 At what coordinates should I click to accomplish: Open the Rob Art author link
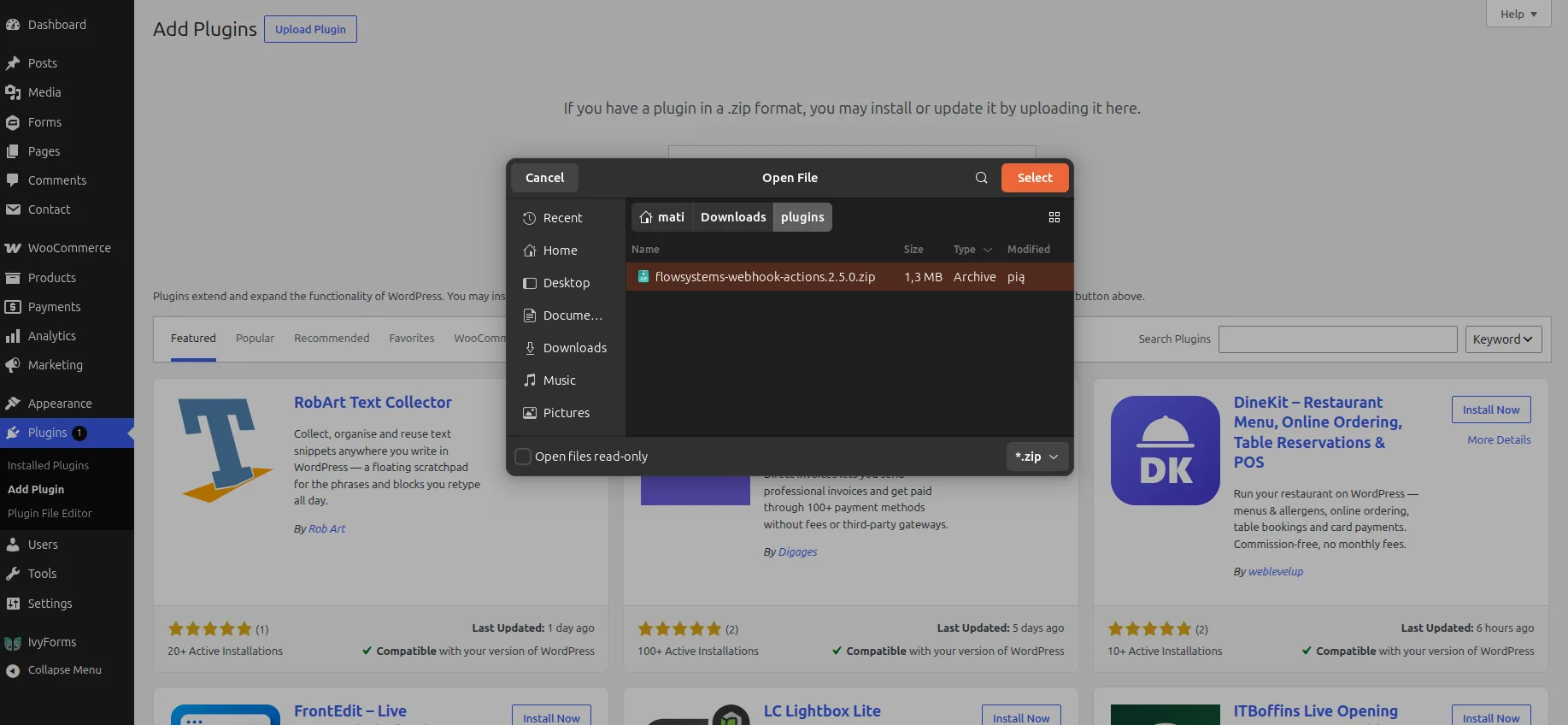(326, 529)
